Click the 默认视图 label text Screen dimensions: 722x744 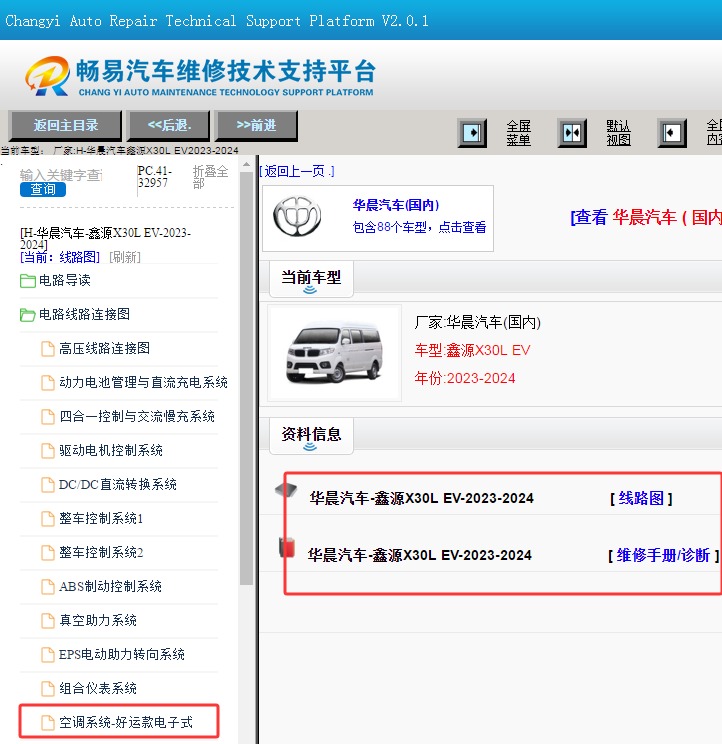pos(618,132)
